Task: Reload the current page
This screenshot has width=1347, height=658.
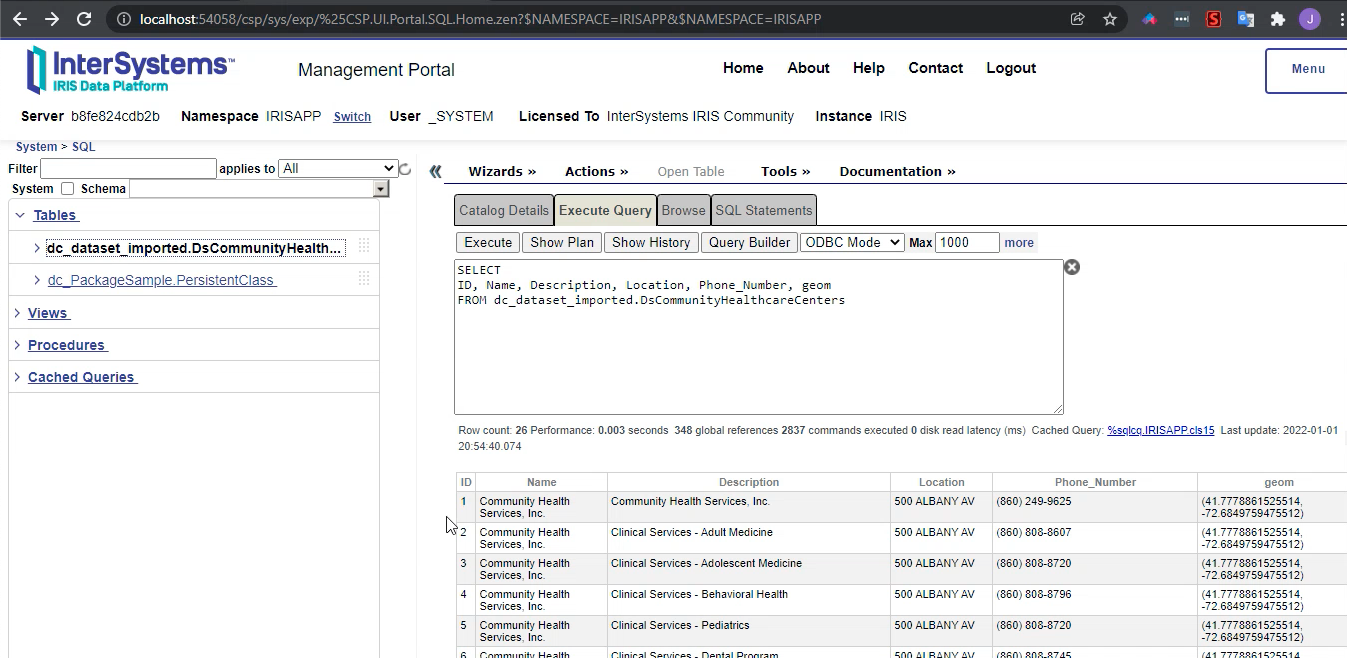Action: 84,19
